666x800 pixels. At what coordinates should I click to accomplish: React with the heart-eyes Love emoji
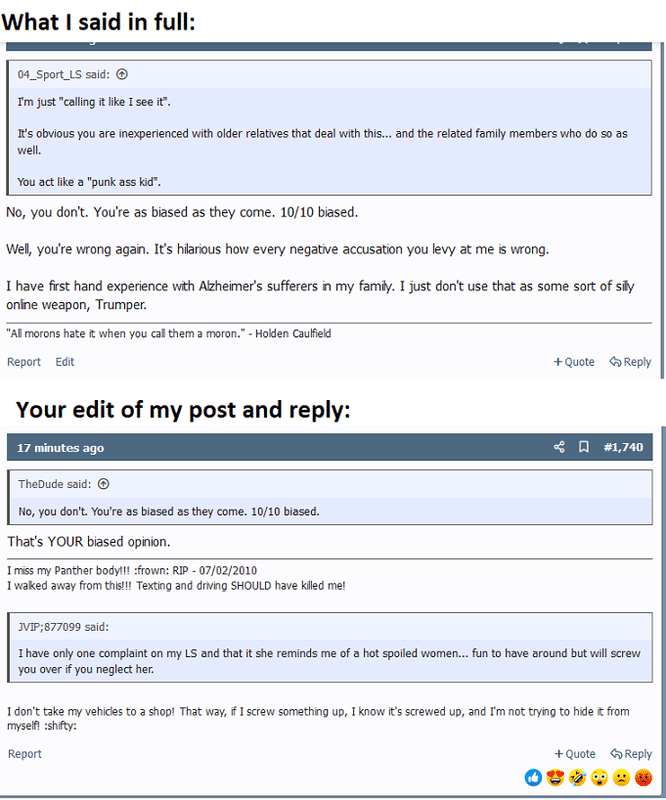coord(555,777)
